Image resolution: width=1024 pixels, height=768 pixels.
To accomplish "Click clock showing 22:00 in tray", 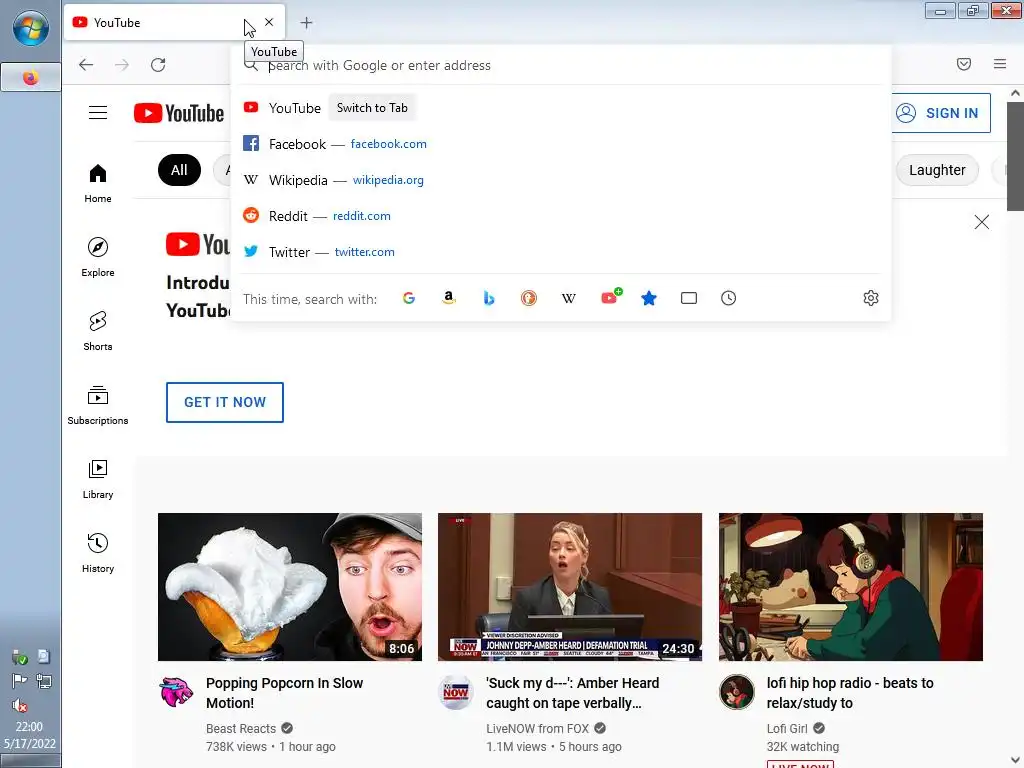I will (29, 735).
